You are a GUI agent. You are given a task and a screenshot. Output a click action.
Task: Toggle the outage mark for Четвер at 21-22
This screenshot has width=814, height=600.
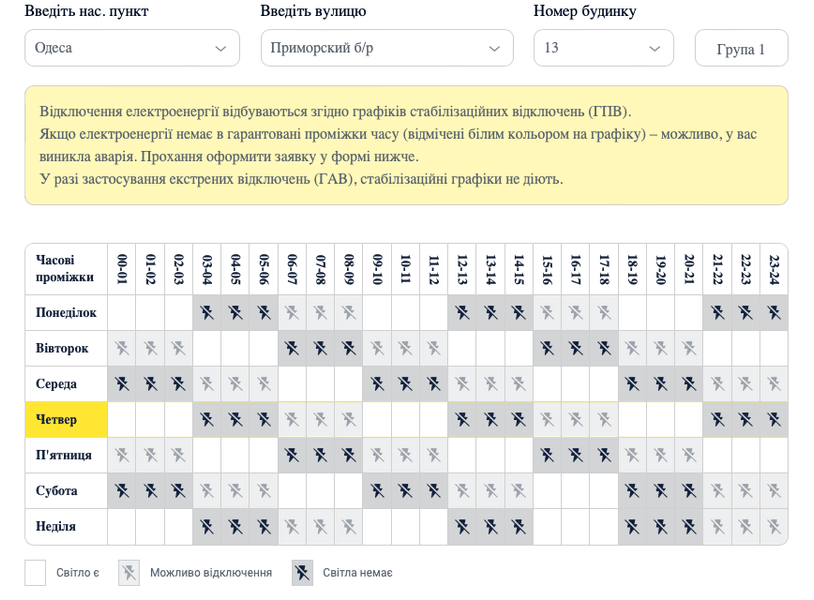[719, 419]
